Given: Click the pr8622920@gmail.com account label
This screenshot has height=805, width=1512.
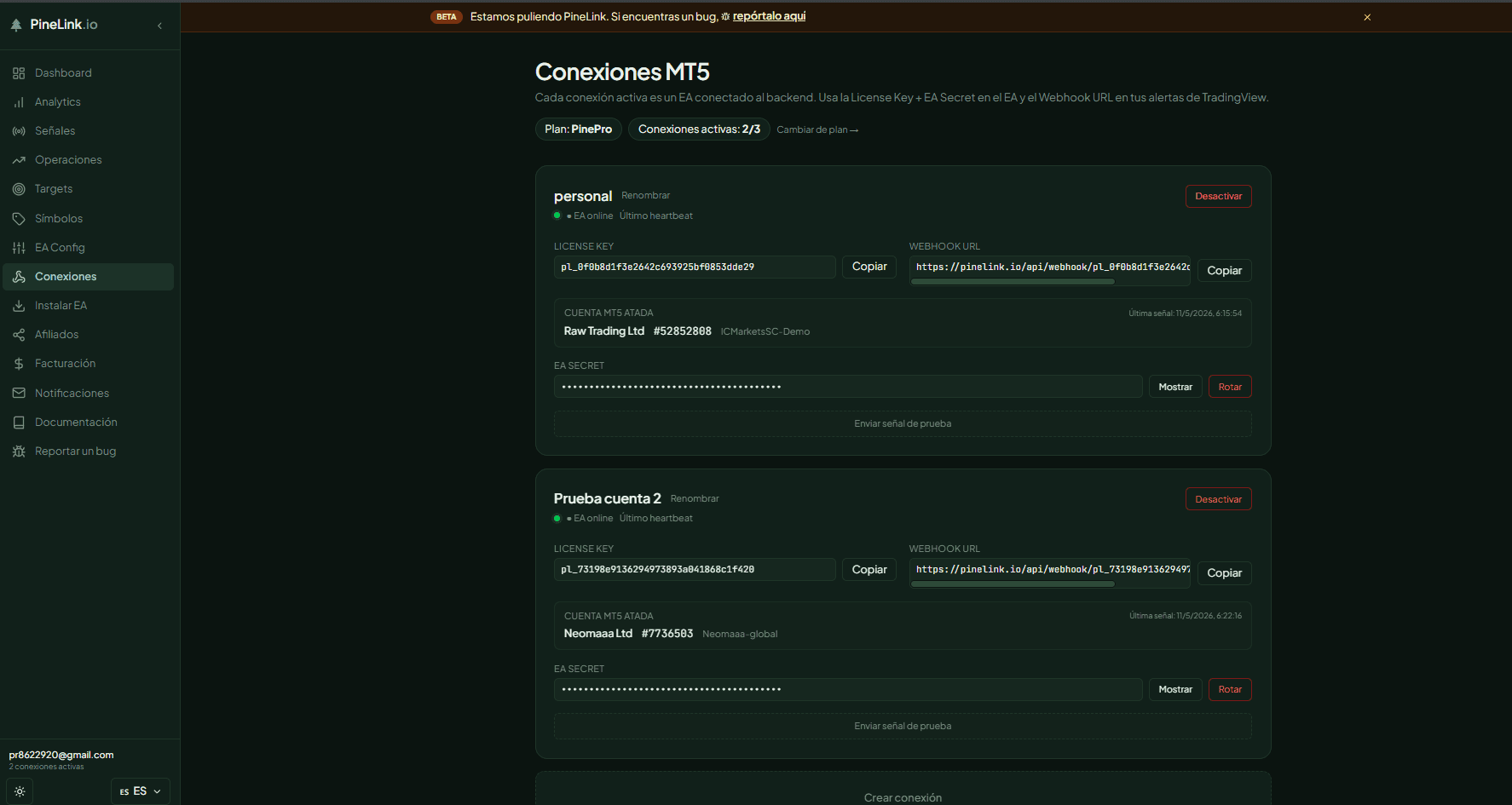Looking at the screenshot, I should [x=61, y=755].
